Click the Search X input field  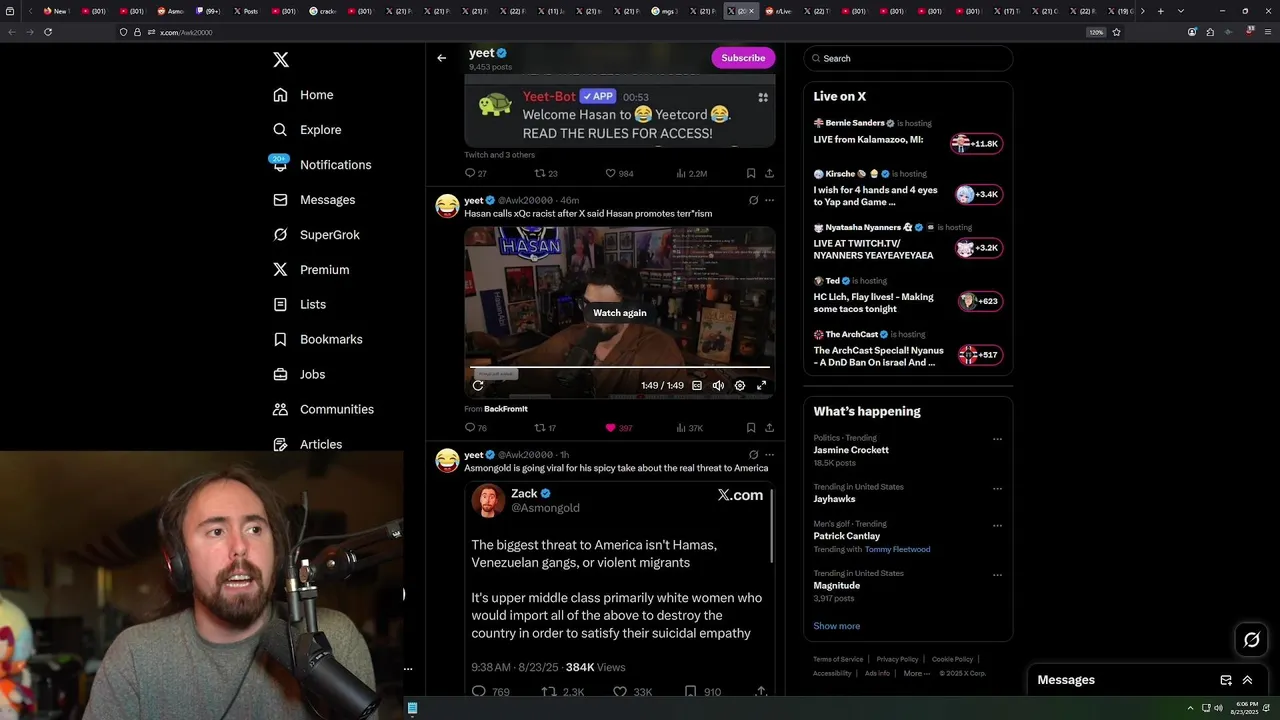pyautogui.click(x=909, y=58)
